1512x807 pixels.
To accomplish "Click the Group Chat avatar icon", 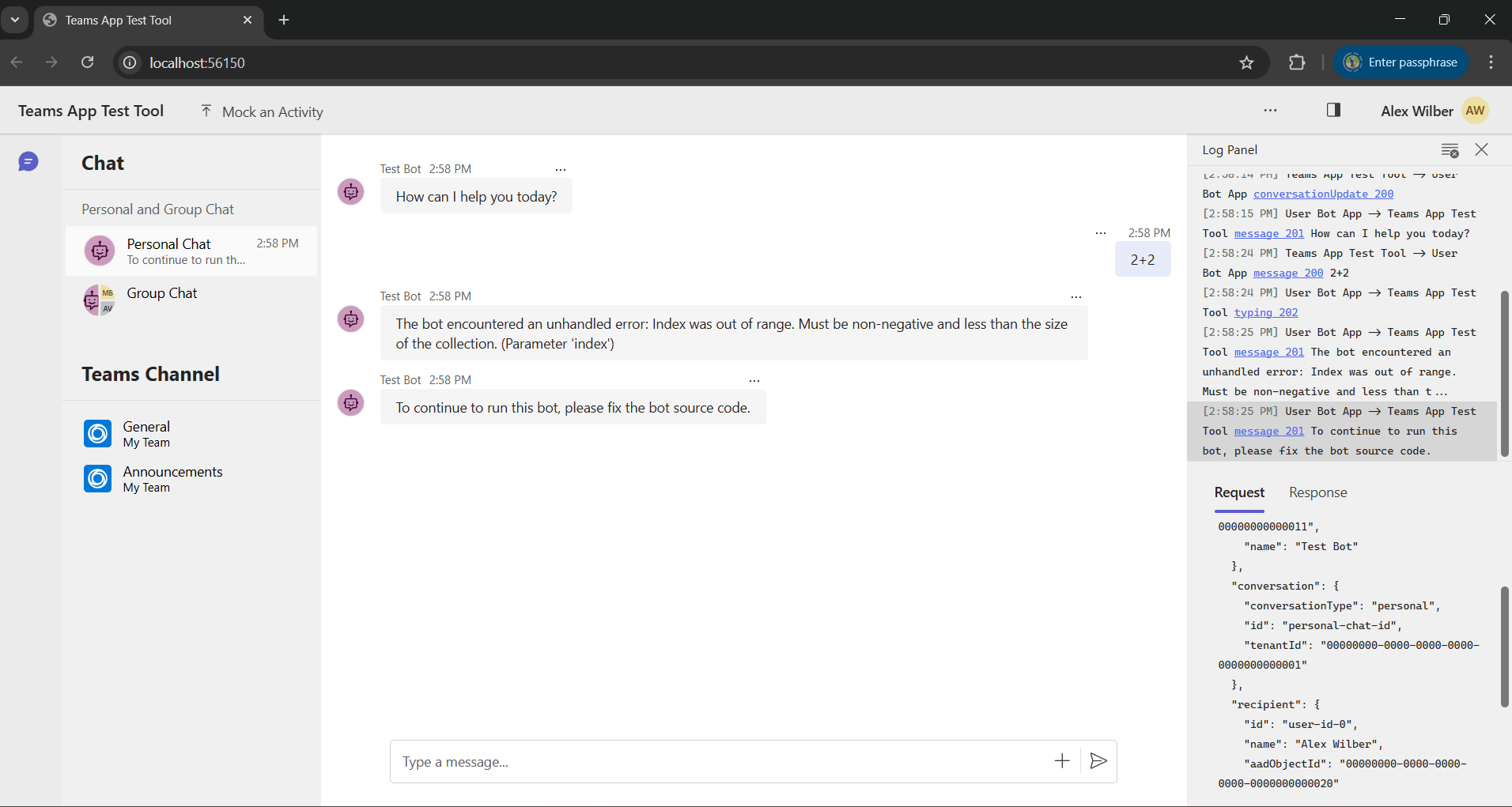I will 100,300.
